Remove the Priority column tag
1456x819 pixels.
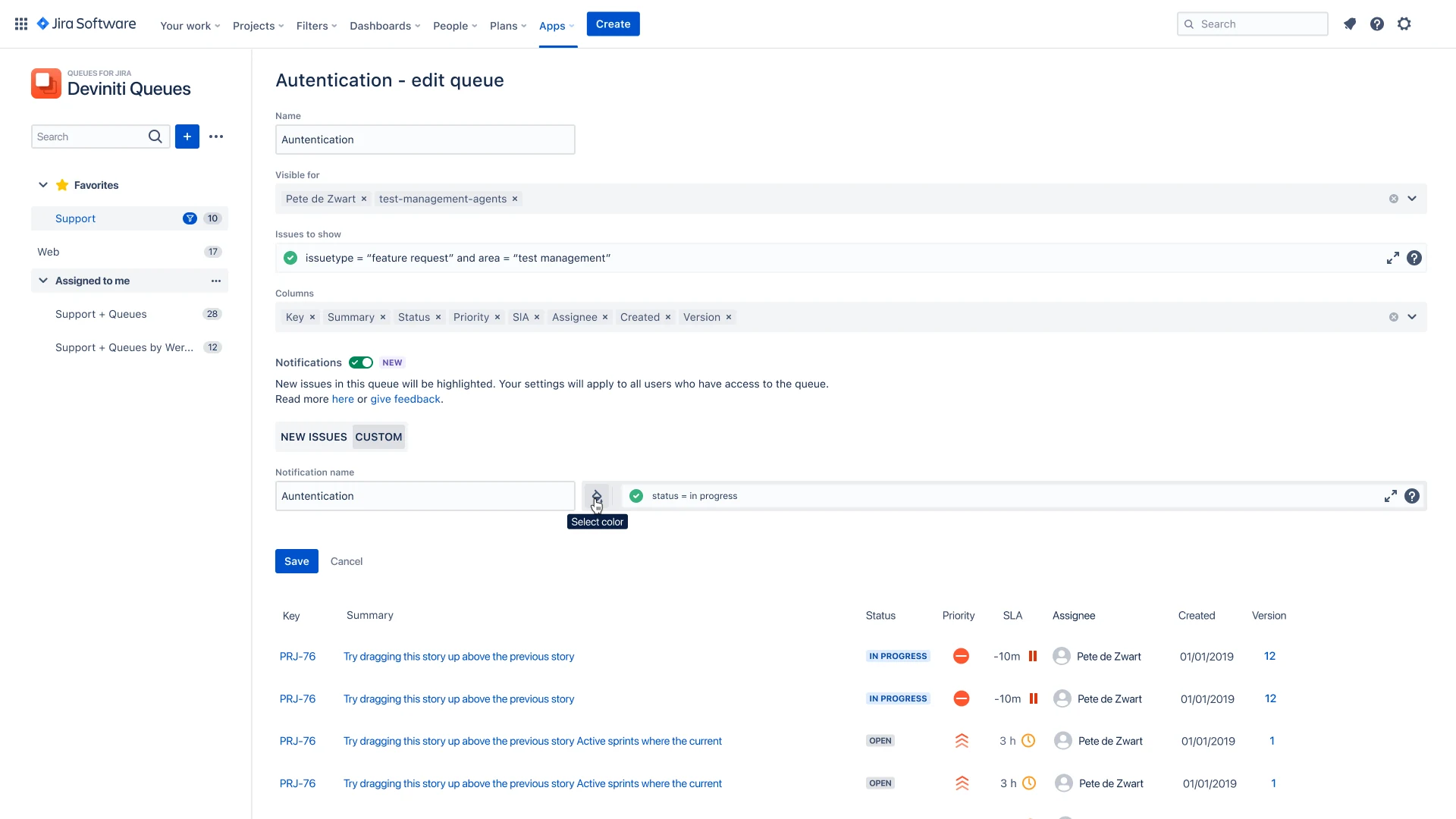pyautogui.click(x=497, y=317)
